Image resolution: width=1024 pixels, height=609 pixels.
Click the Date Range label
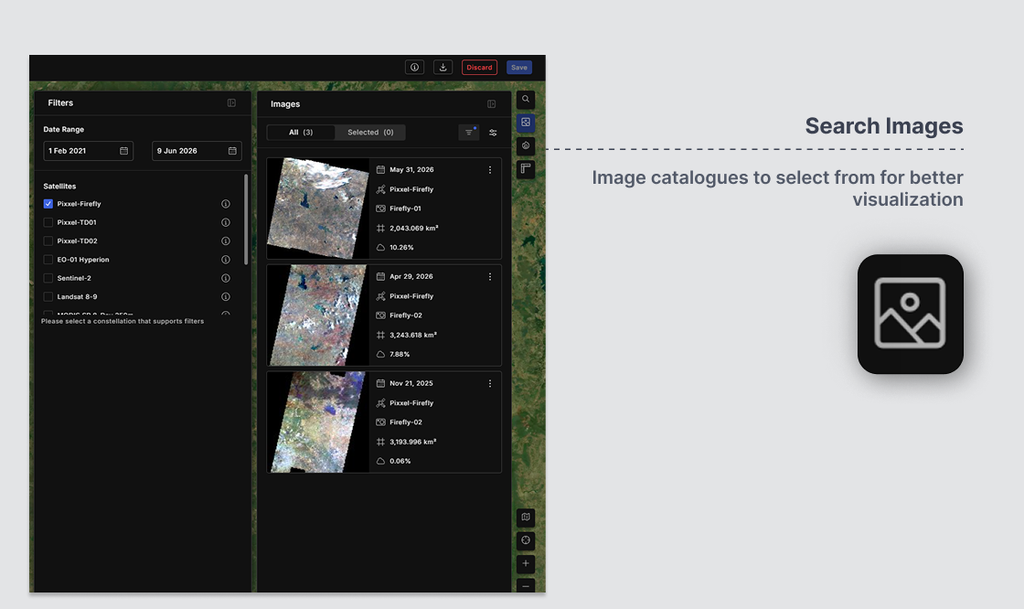click(63, 129)
